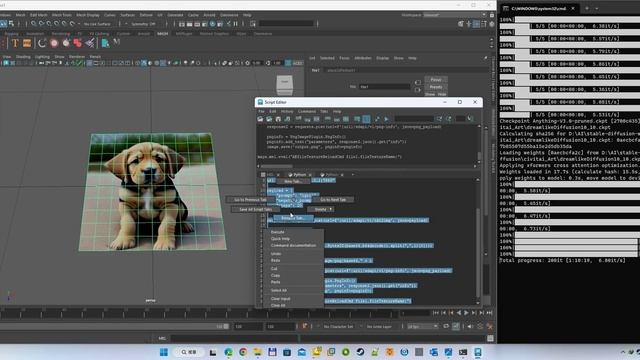
Task: Open the fps frame rate dropdown
Action: pos(422,327)
